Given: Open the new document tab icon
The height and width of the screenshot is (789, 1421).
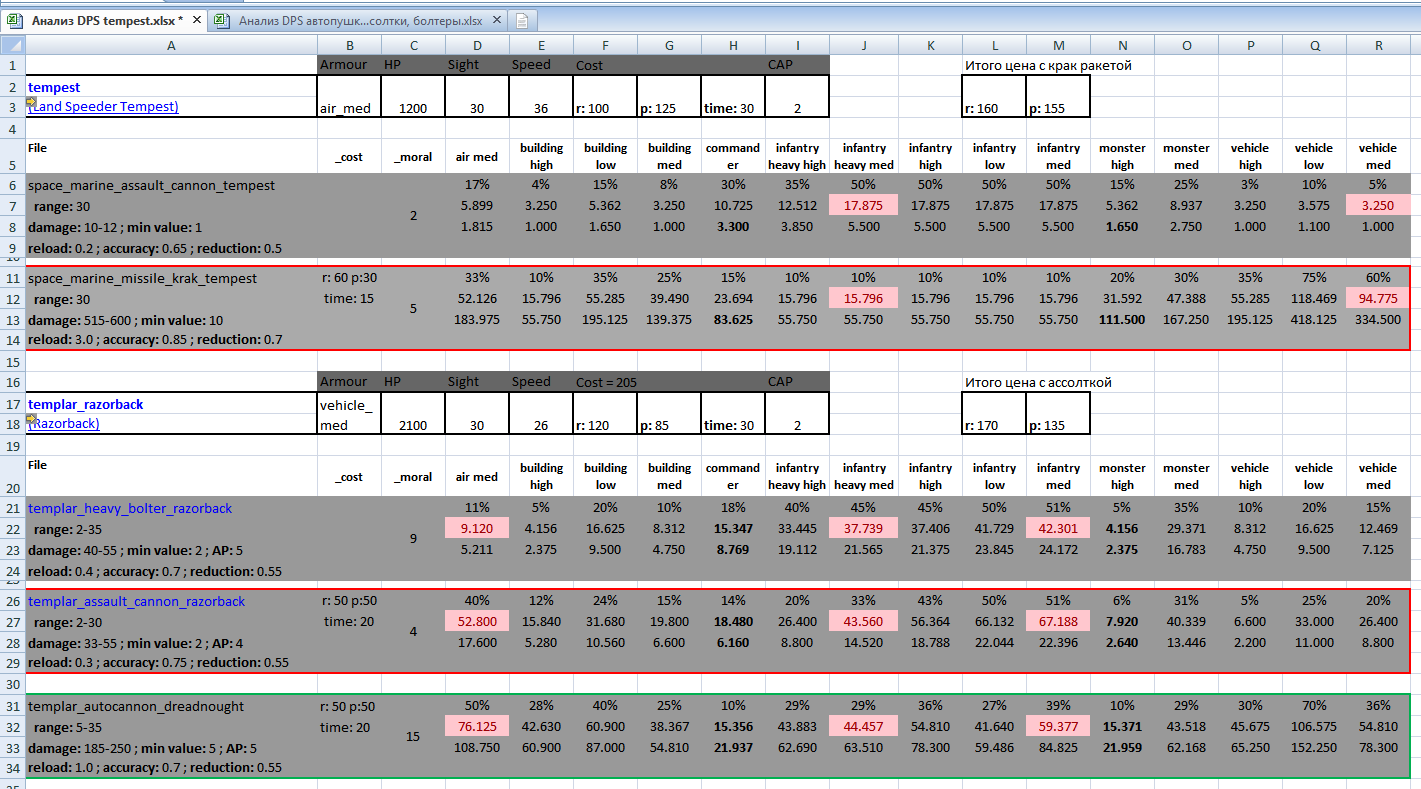Looking at the screenshot, I should 522,21.
